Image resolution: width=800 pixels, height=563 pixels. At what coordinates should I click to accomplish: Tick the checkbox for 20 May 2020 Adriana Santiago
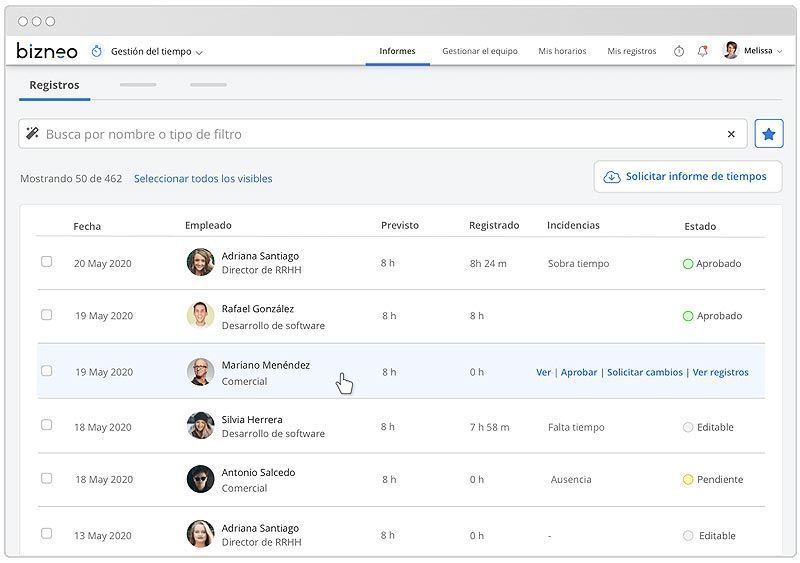pos(46,261)
